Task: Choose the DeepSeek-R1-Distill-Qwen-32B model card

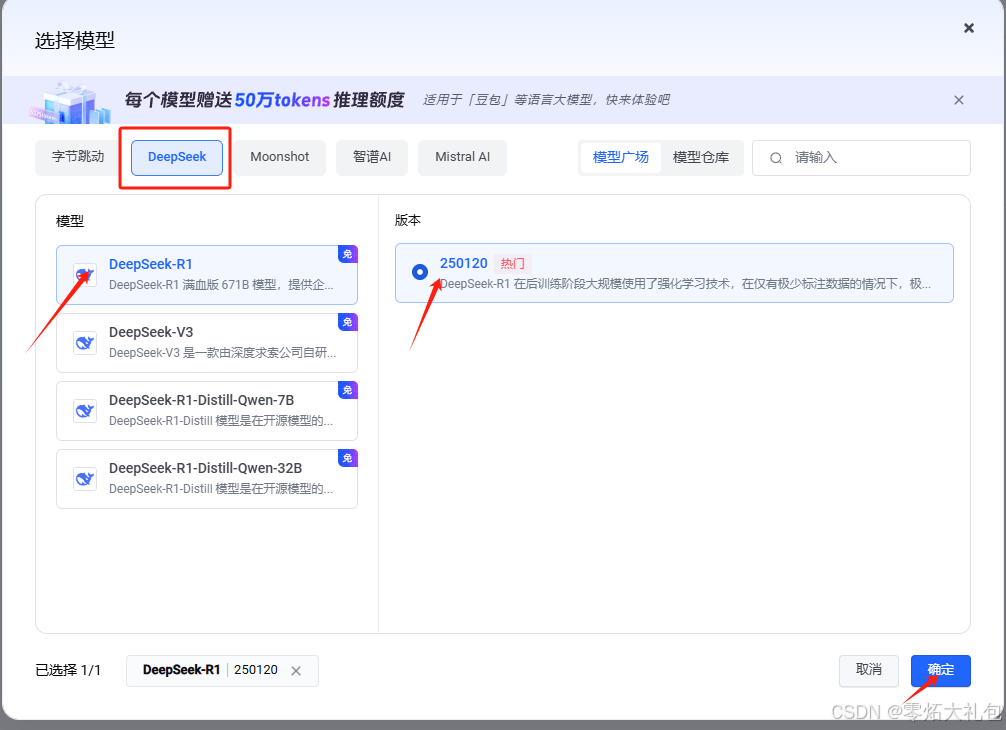Action: pos(207,479)
